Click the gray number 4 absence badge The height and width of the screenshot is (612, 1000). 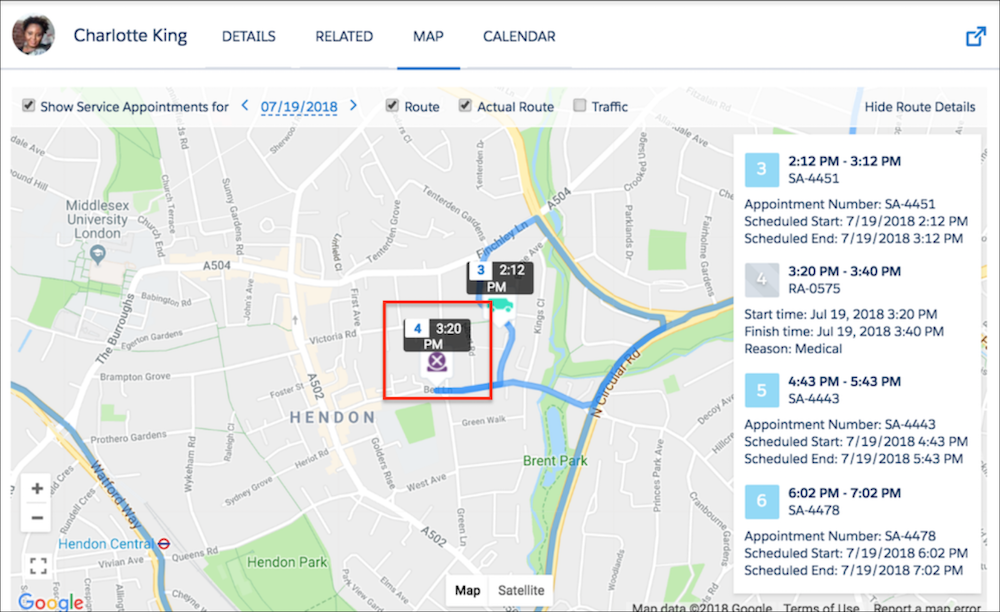coord(761,280)
